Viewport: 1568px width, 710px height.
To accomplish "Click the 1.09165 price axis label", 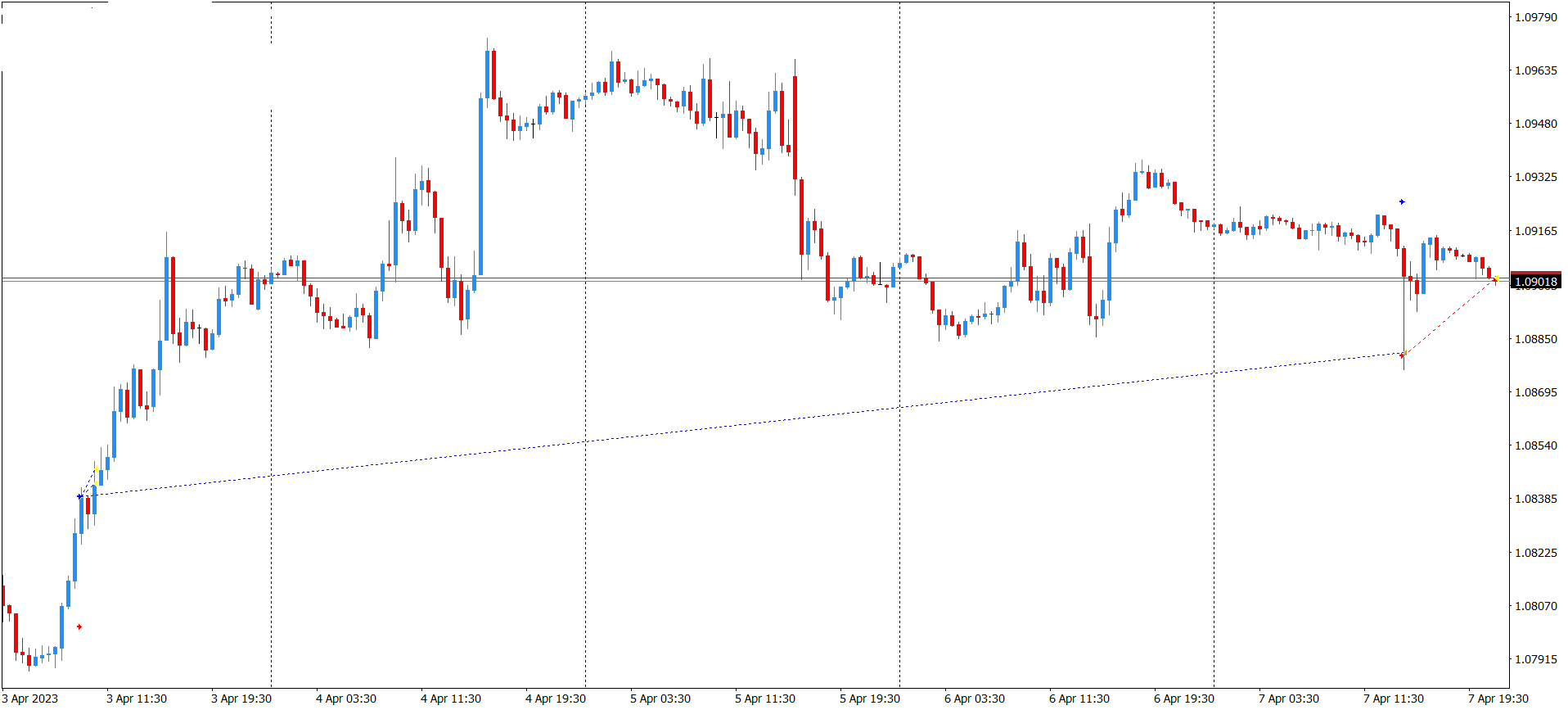I will coord(1536,231).
